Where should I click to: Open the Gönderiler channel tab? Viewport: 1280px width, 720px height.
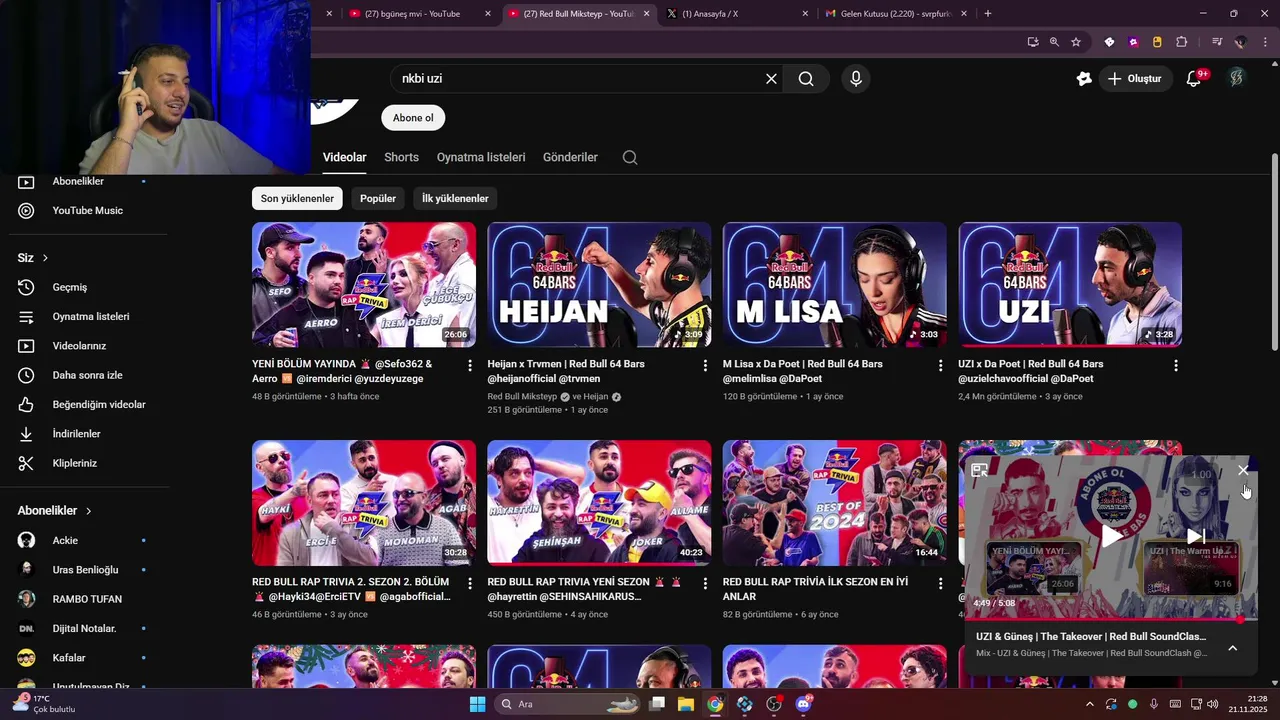click(570, 157)
